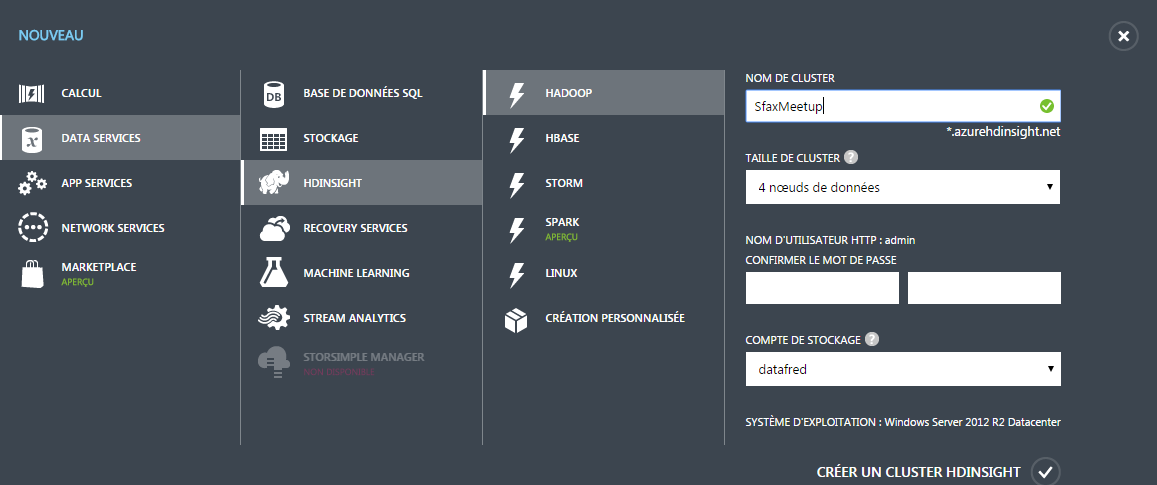The width and height of the screenshot is (1157, 485).
Task: Click the Calcul barcode icon
Action: (x=32, y=94)
